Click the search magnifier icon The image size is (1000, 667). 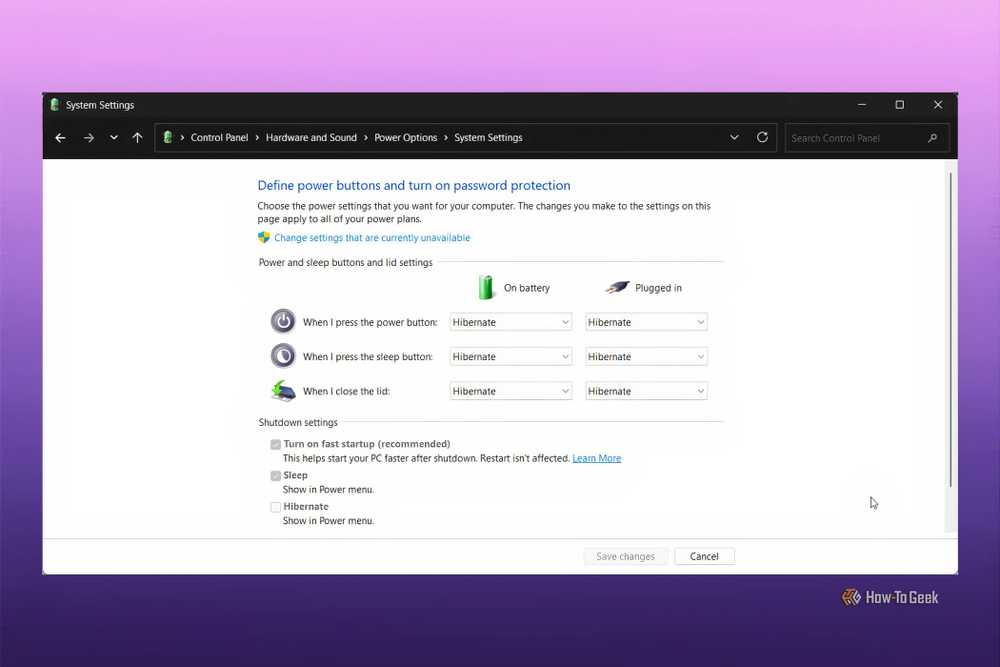tap(932, 138)
